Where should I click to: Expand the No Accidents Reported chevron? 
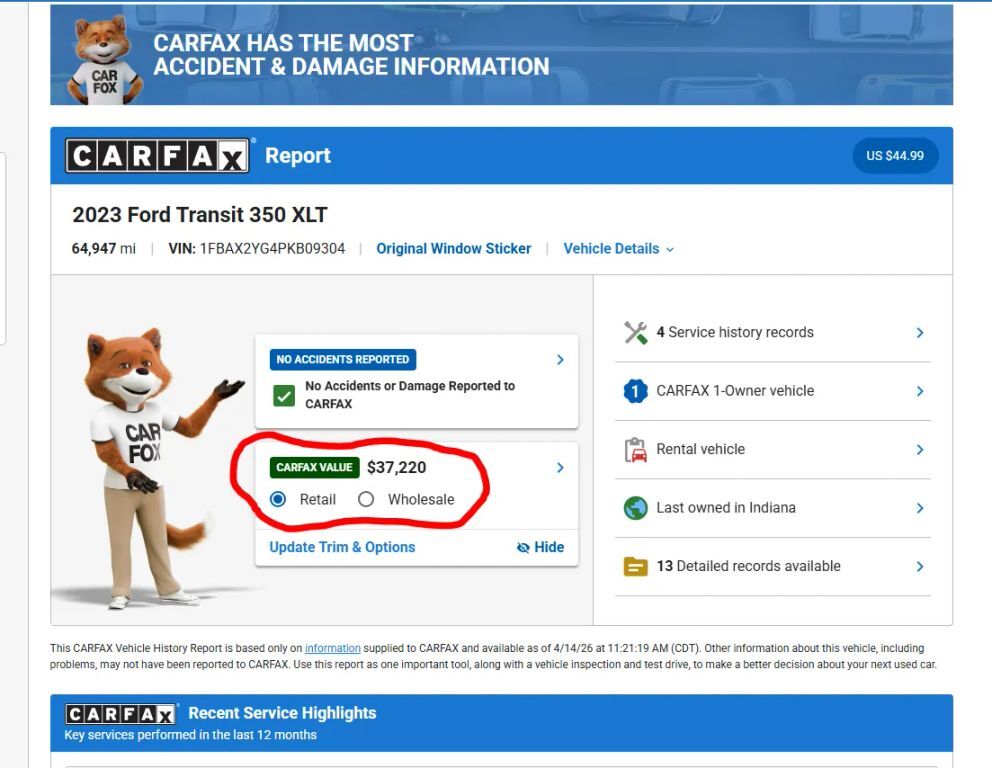click(x=560, y=360)
